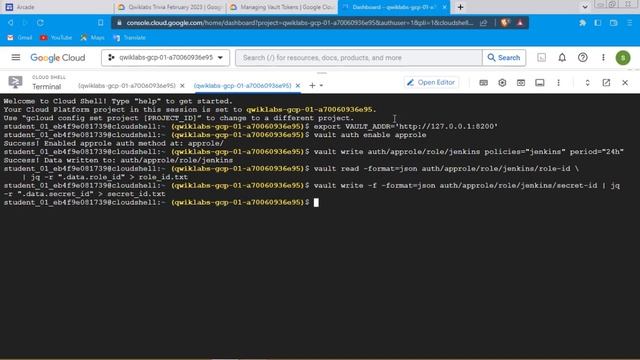
Task: Go back in browser history
Action: 11,23
